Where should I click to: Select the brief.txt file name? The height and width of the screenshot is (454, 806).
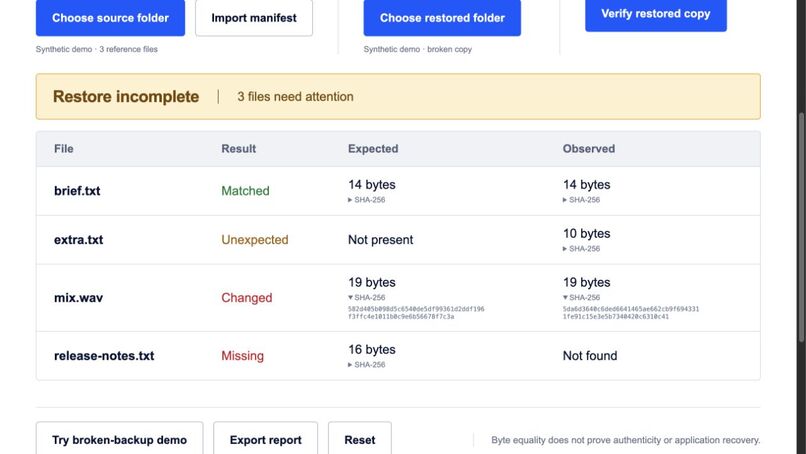(77, 191)
